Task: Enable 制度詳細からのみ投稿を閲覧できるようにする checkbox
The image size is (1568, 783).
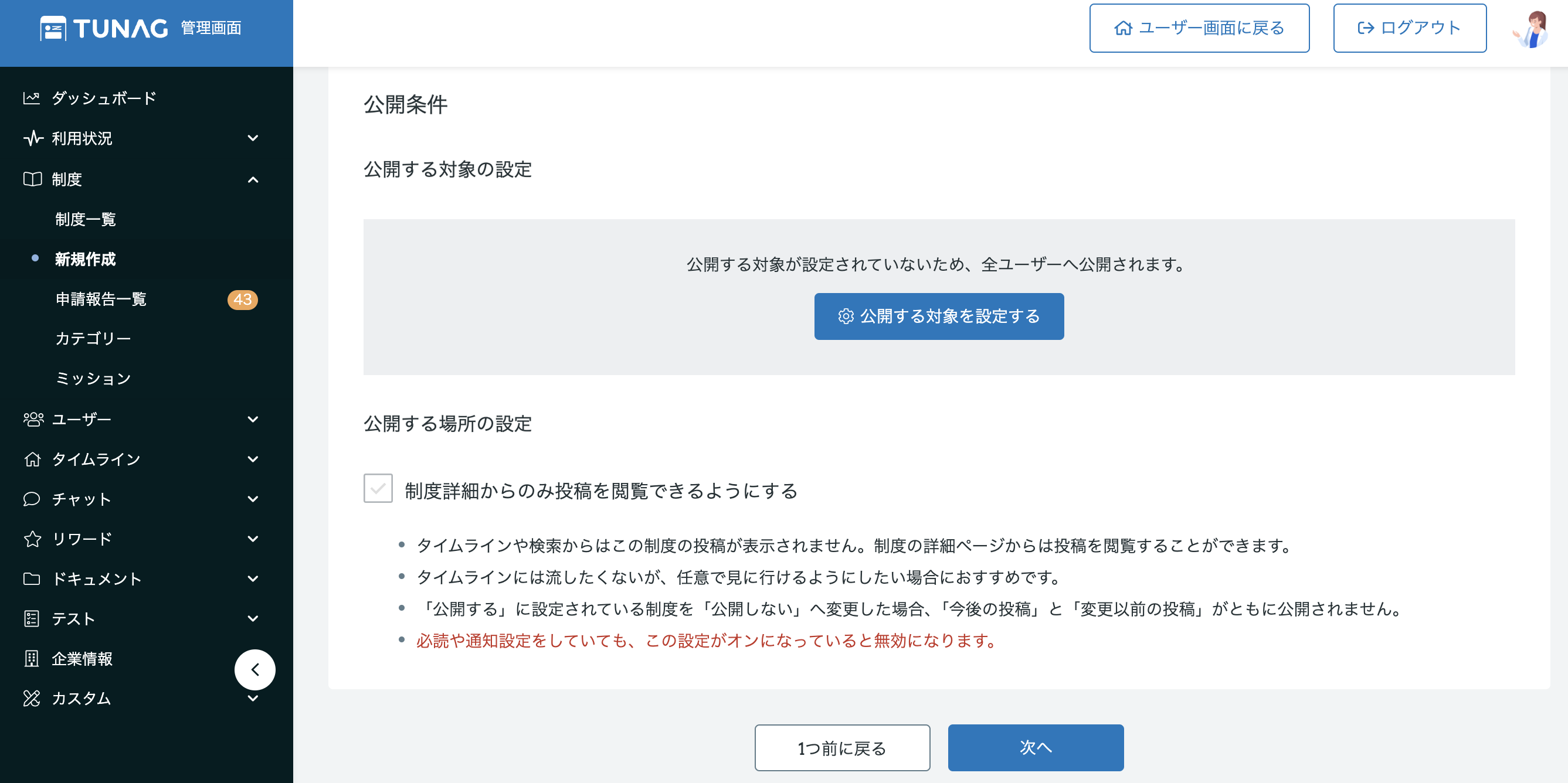Action: [x=378, y=489]
